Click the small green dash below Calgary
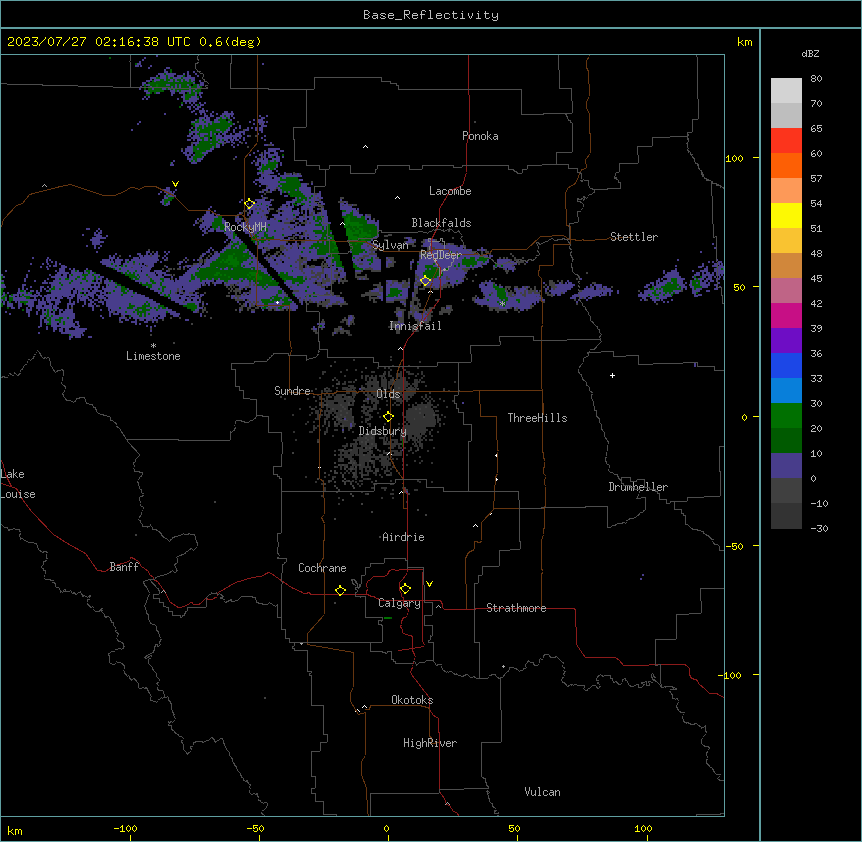Viewport: 862px width, 842px height. [388, 618]
